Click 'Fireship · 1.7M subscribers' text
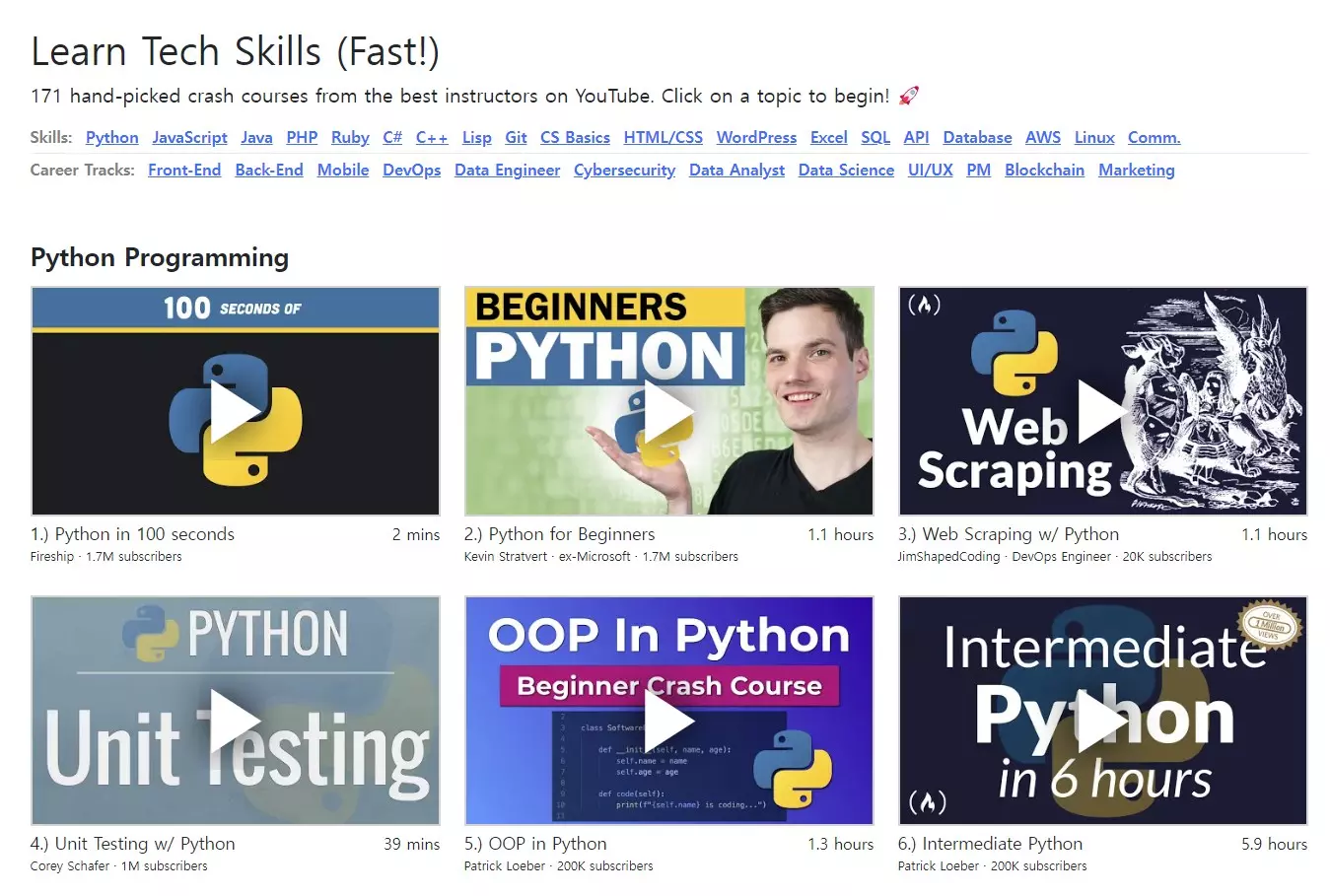Viewport: 1330px width, 896px height. [x=106, y=557]
